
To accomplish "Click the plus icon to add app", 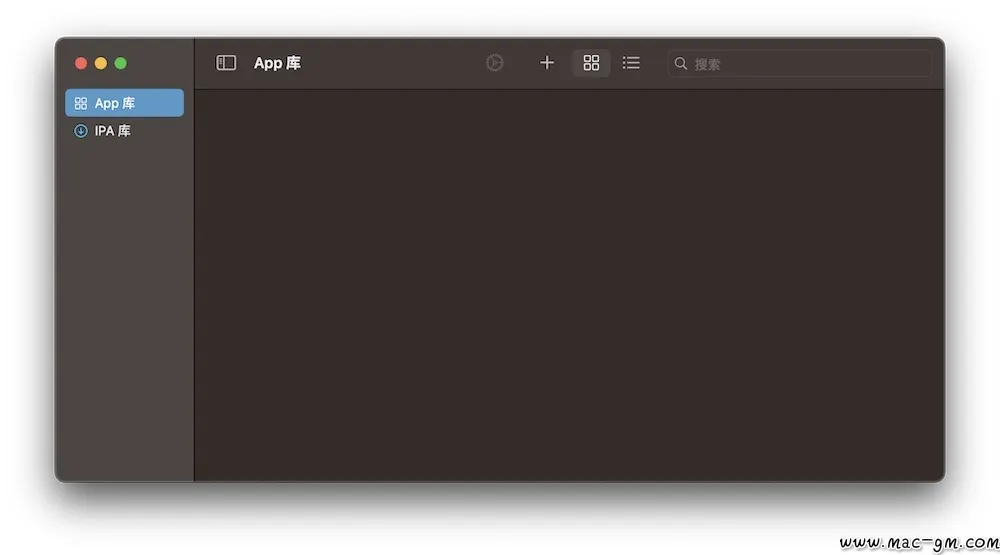I will [x=547, y=63].
